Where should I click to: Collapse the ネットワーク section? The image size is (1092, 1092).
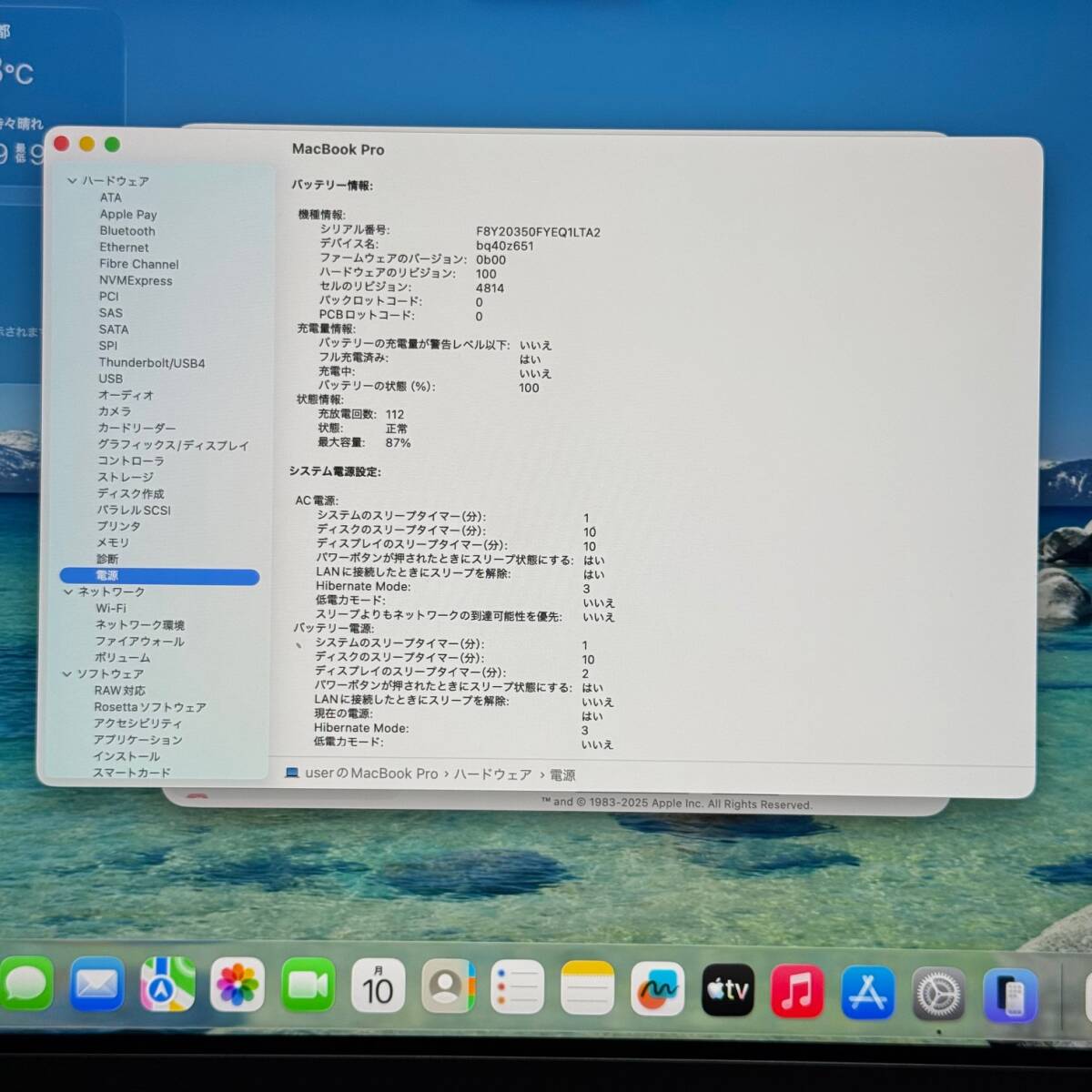click(68, 591)
